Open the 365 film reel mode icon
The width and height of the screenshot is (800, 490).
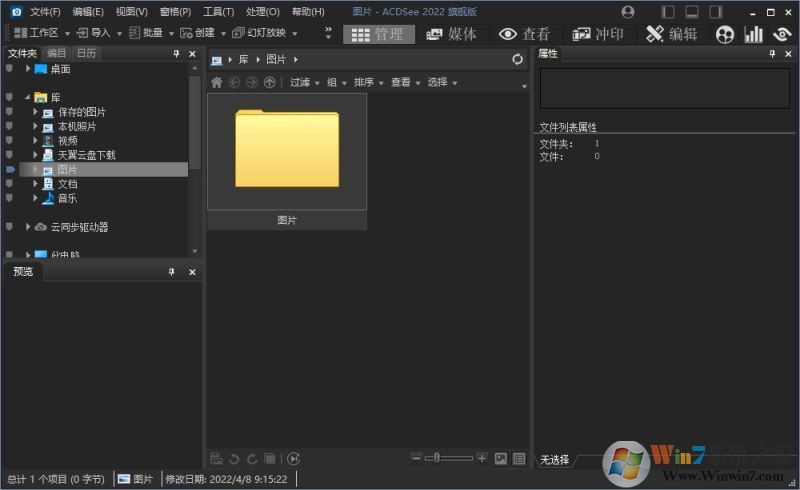click(x=725, y=34)
